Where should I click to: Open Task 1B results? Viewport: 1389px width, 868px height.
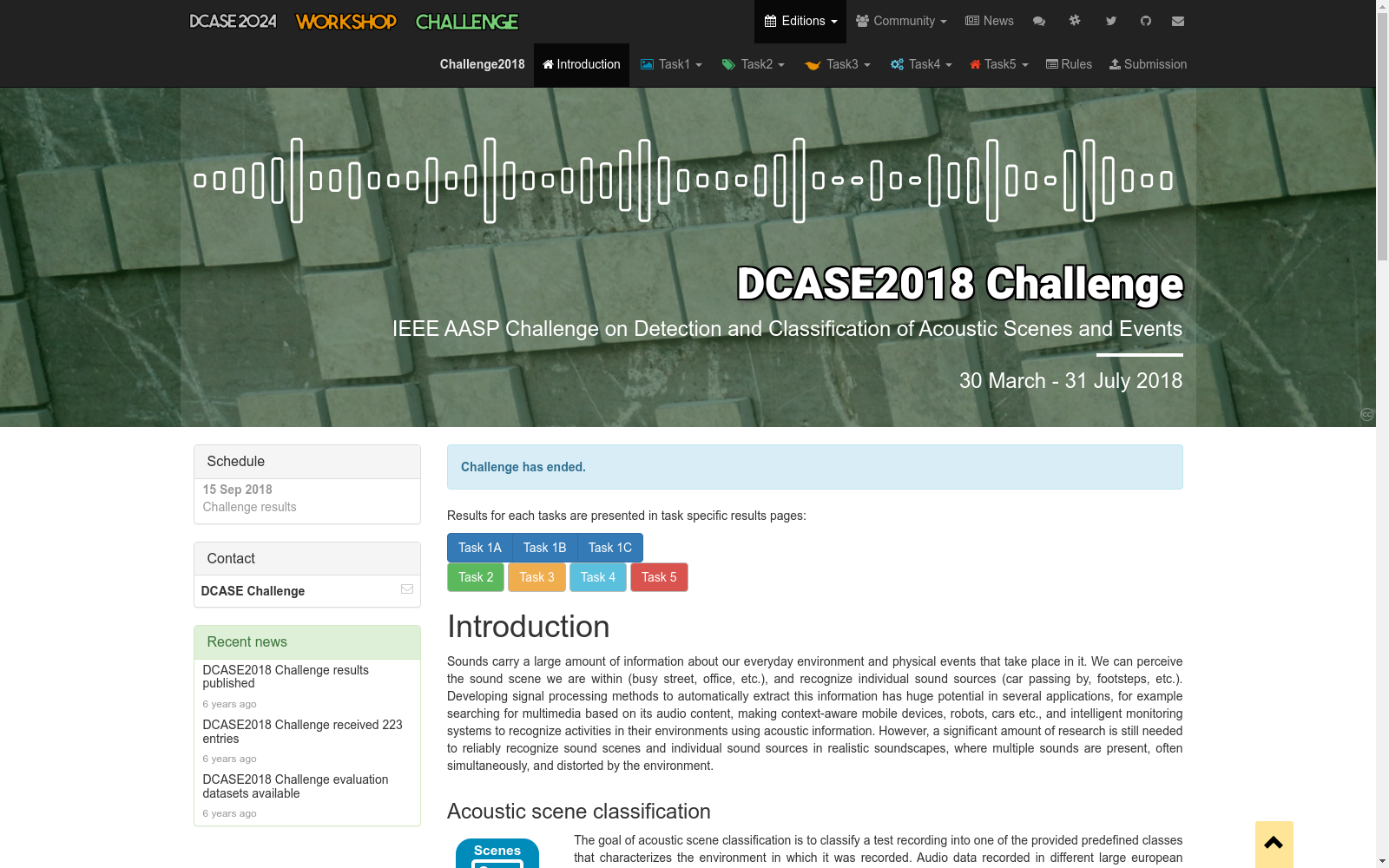[545, 548]
